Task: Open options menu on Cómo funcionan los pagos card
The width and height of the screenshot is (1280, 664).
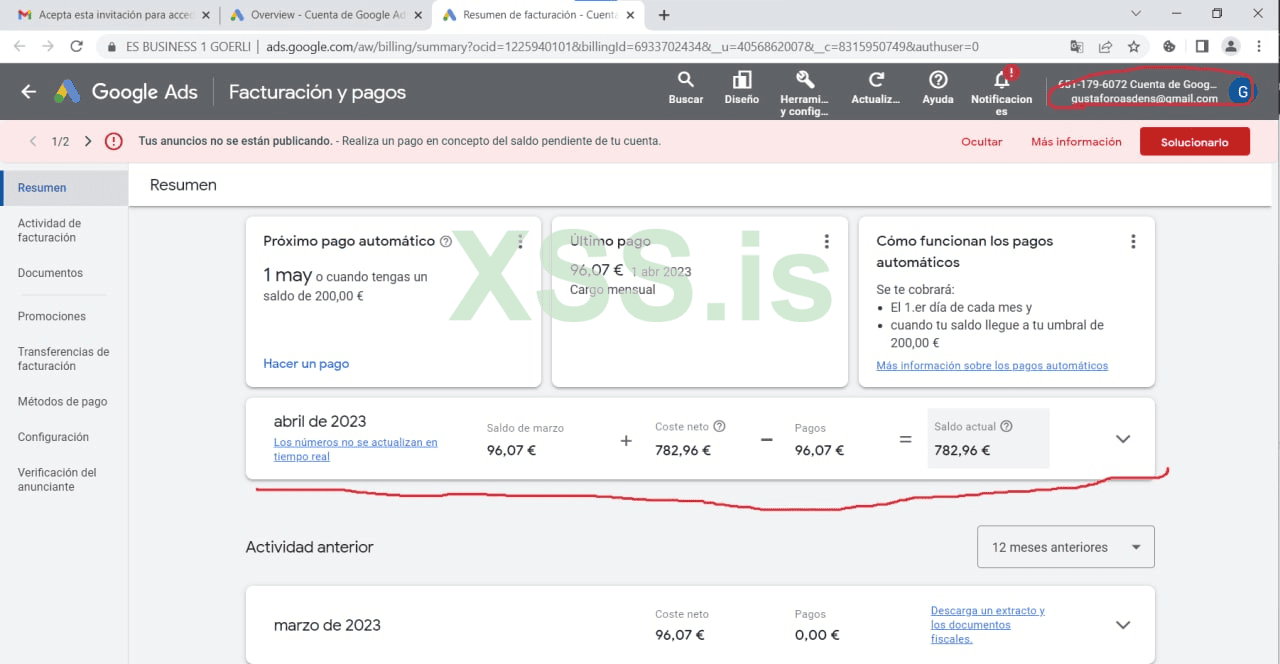Action: (x=1133, y=242)
